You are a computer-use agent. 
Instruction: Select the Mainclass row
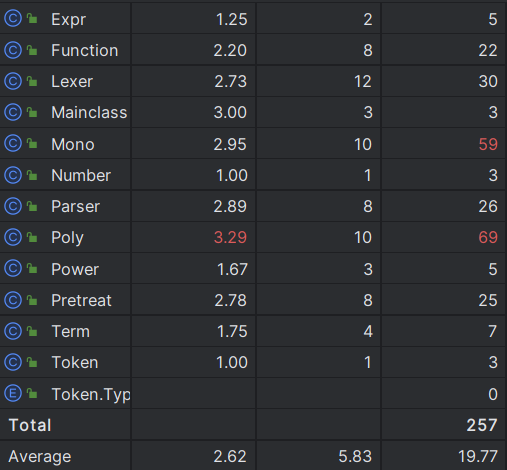point(253,112)
